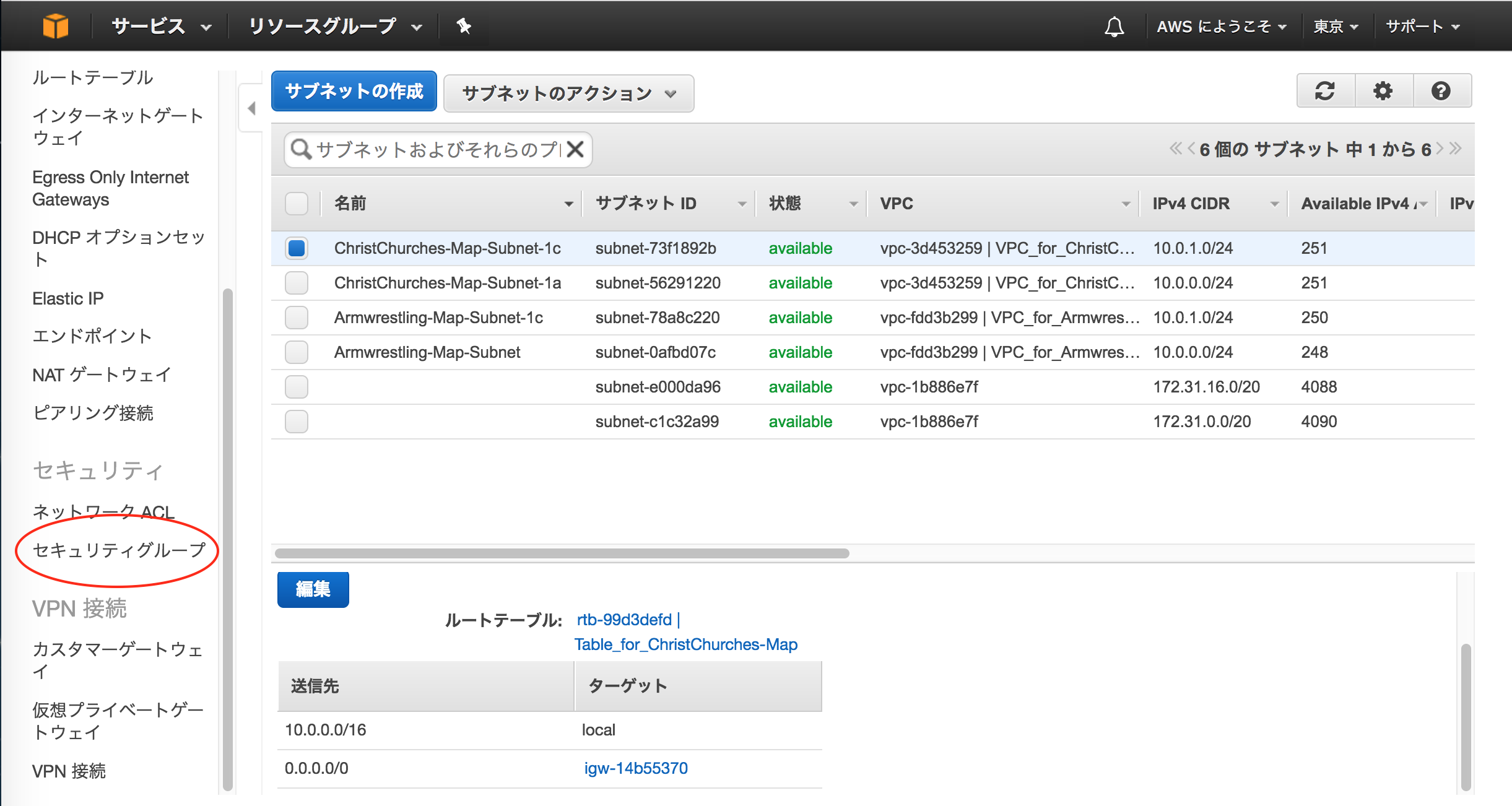The height and width of the screenshot is (806, 1512).
Task: Check subnet-e000da96 row checkbox
Action: (297, 387)
